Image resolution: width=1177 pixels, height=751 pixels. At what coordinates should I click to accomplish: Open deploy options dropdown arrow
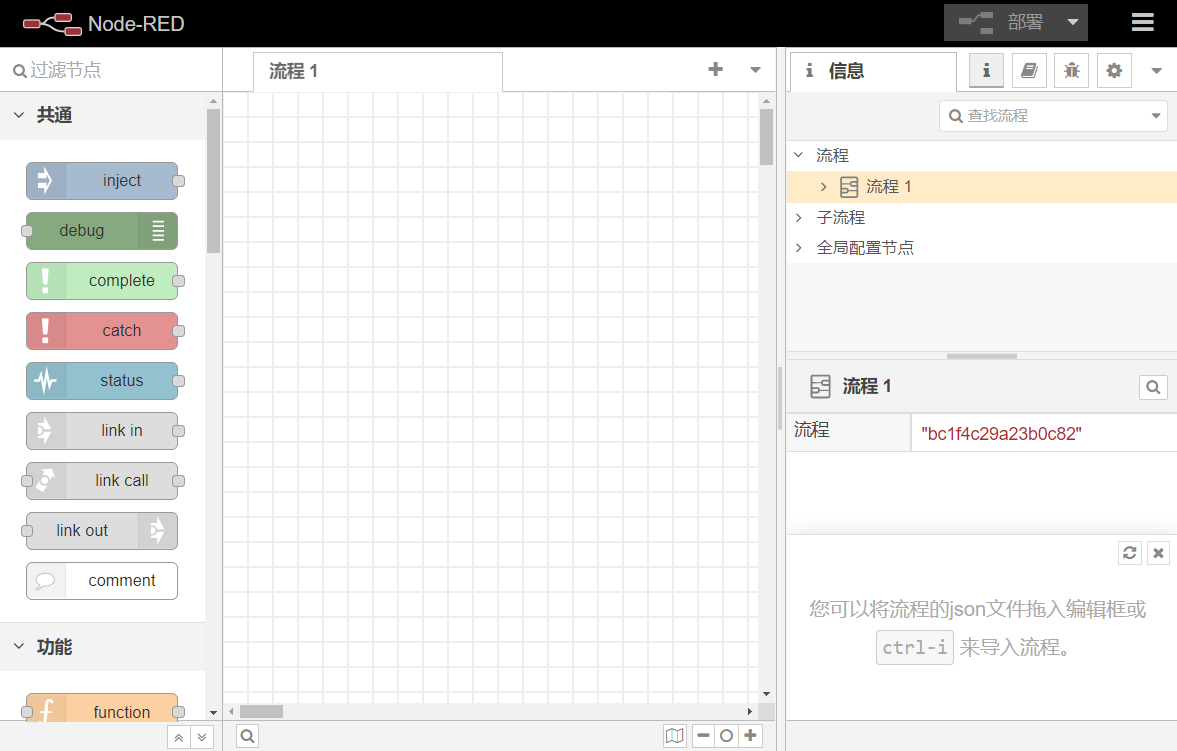[1073, 23]
